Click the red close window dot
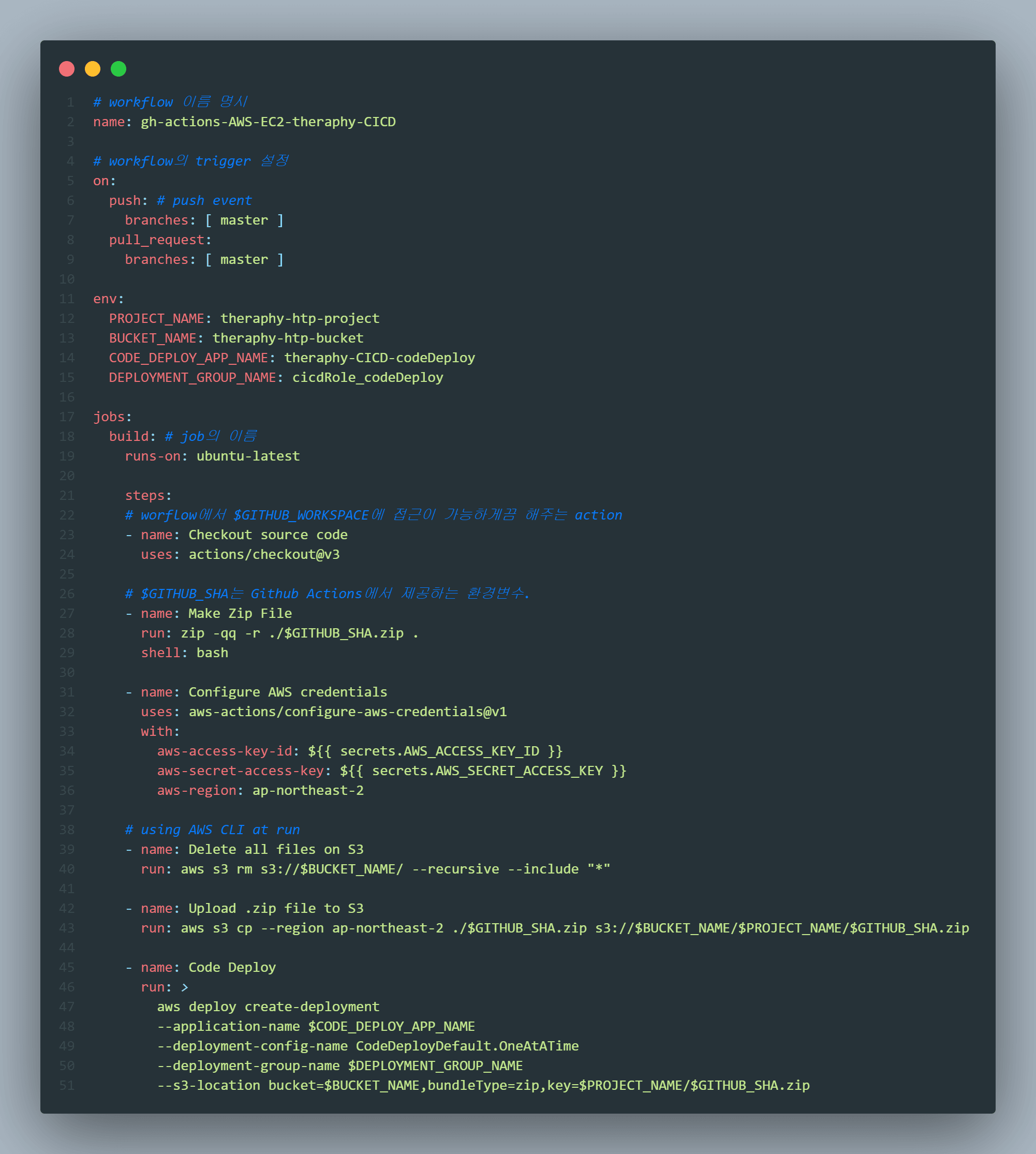1036x1154 pixels. click(x=67, y=69)
